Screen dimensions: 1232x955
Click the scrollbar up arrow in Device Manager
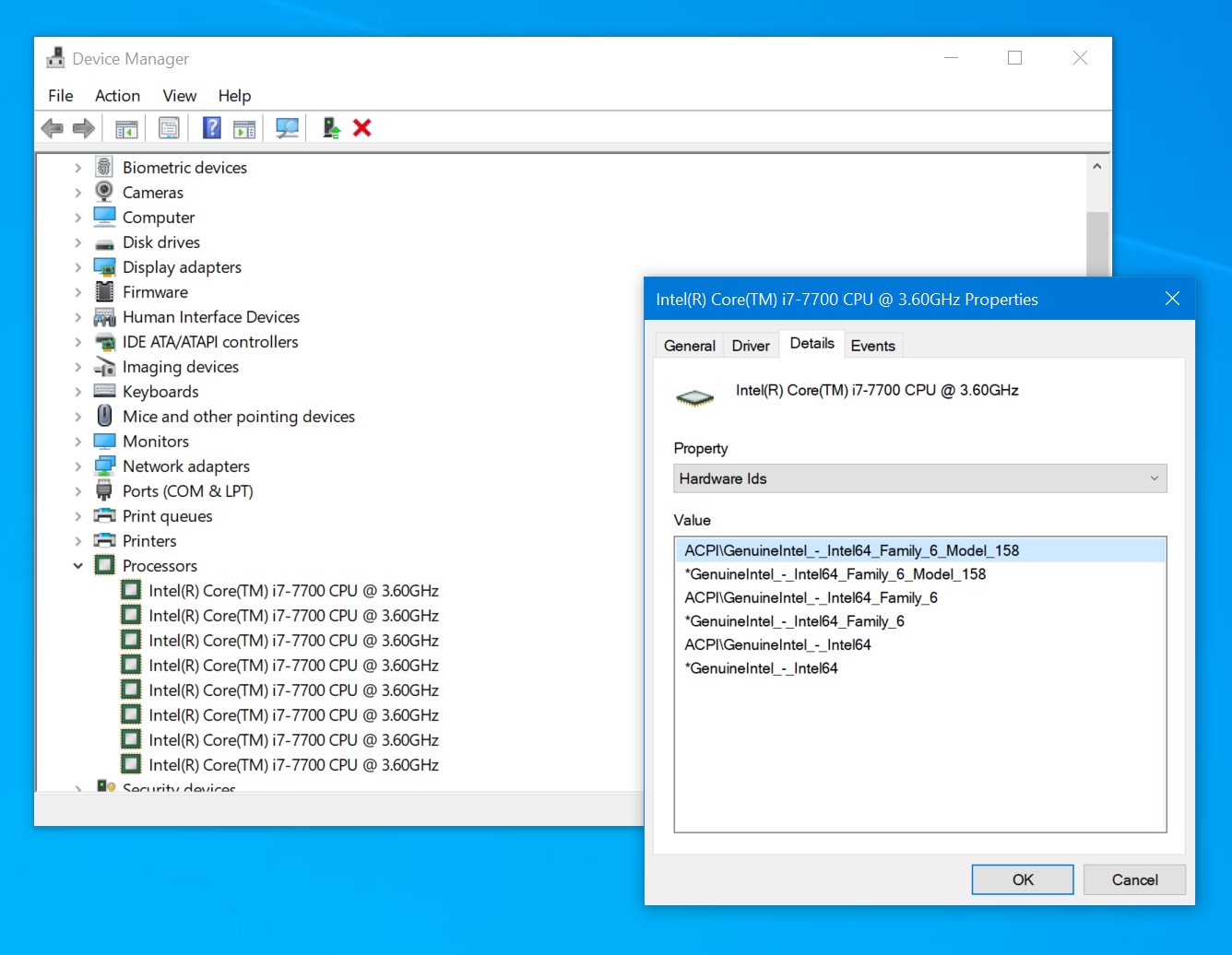(1096, 167)
